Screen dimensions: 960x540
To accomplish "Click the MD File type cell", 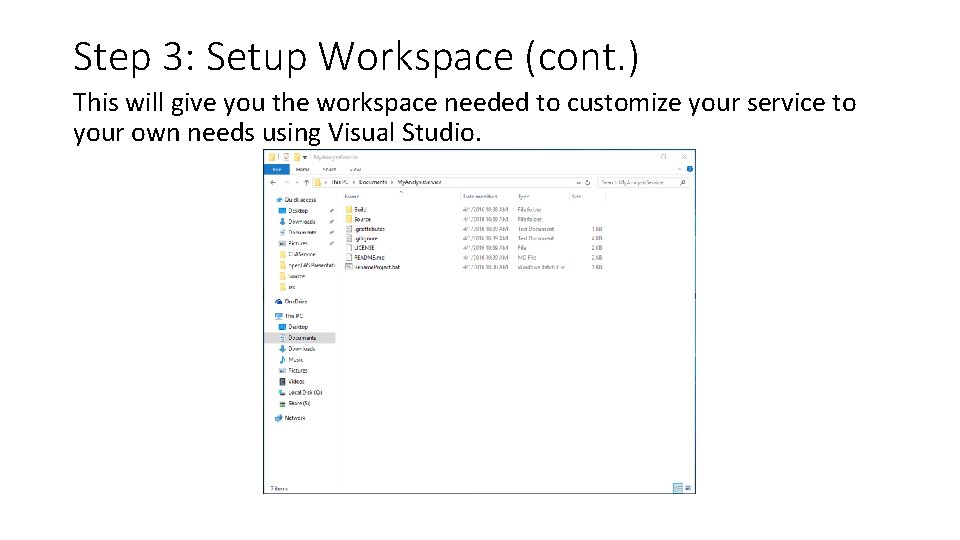I will click(x=527, y=258).
